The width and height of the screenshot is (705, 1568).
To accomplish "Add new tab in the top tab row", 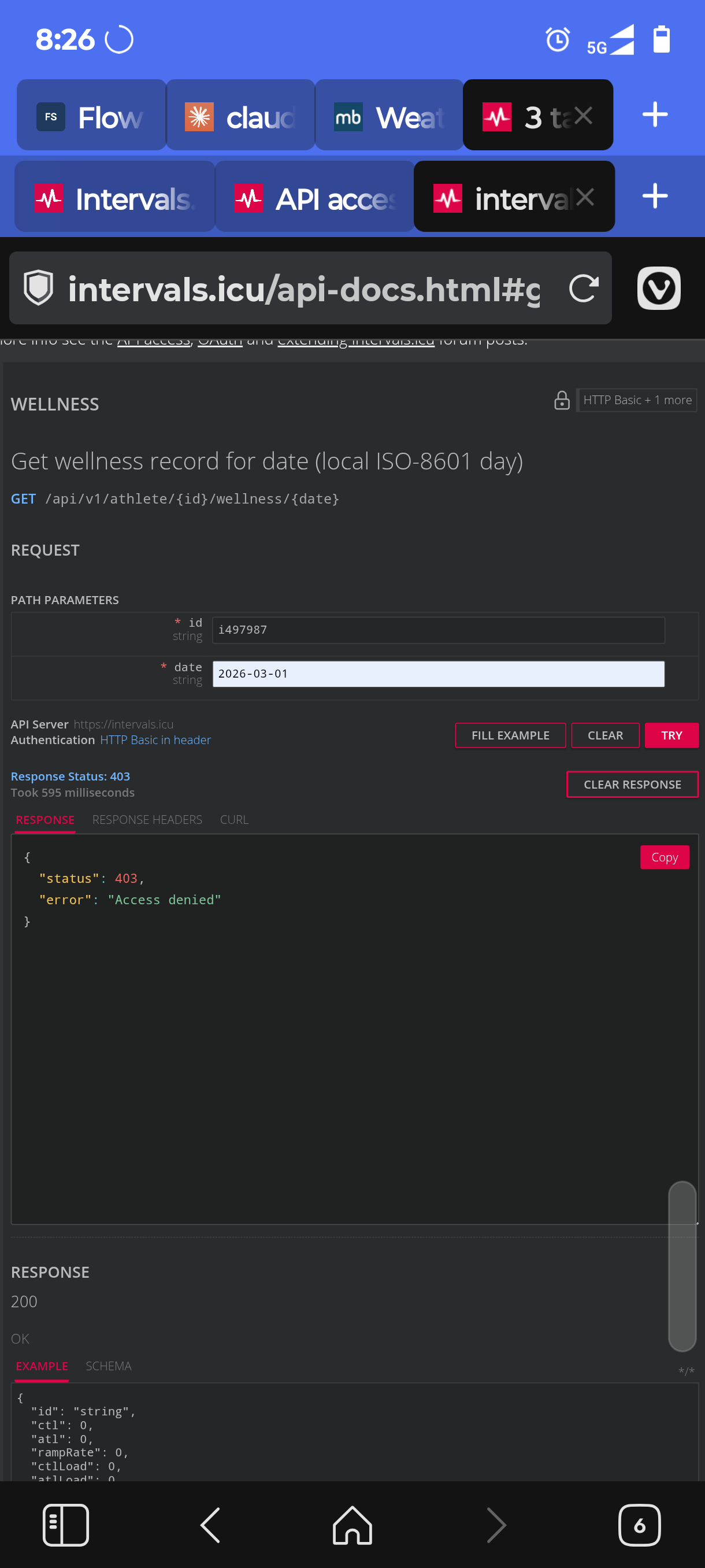I will pyautogui.click(x=655, y=114).
